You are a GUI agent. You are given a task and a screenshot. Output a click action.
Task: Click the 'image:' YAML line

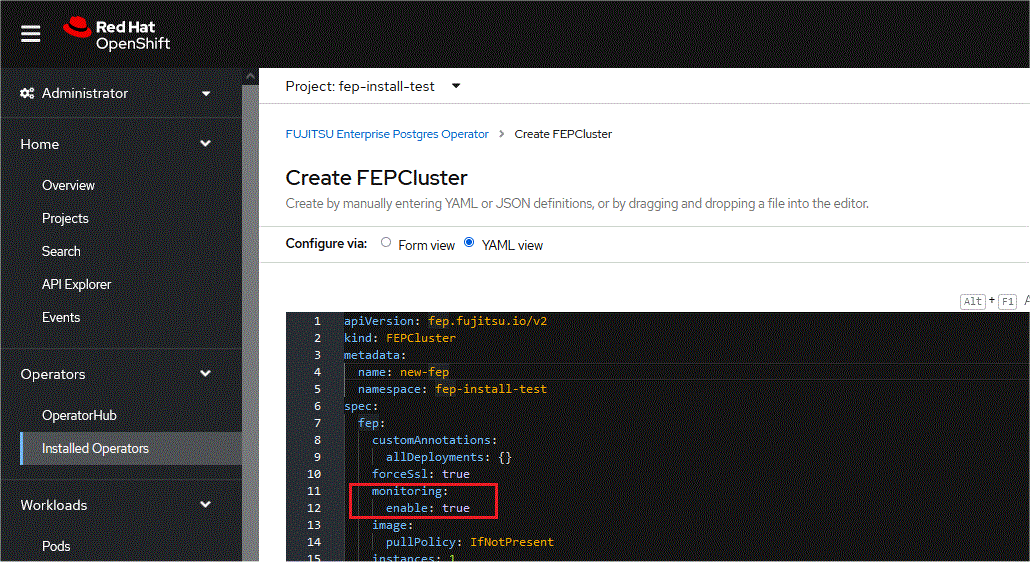click(x=392, y=525)
